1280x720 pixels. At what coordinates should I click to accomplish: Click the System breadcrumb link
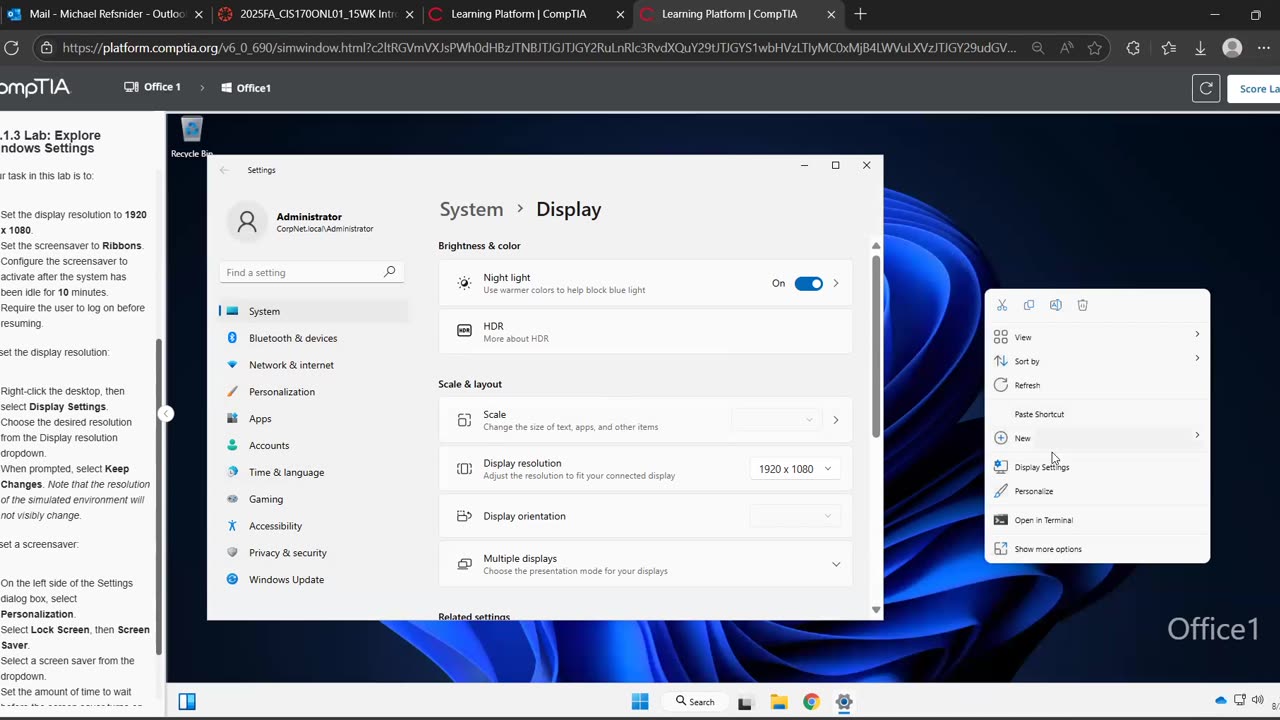pos(471,209)
